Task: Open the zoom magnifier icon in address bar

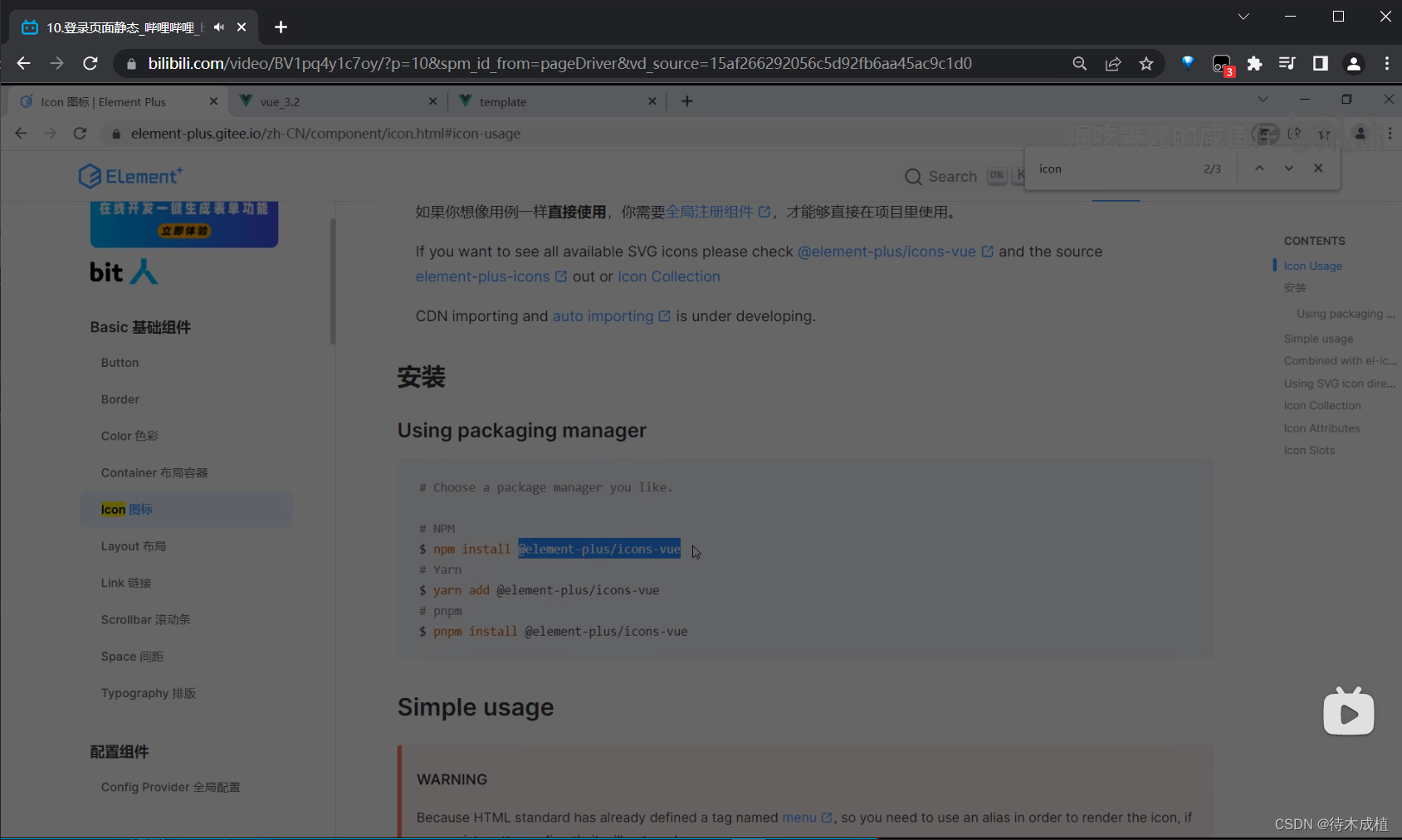Action: tap(1079, 63)
